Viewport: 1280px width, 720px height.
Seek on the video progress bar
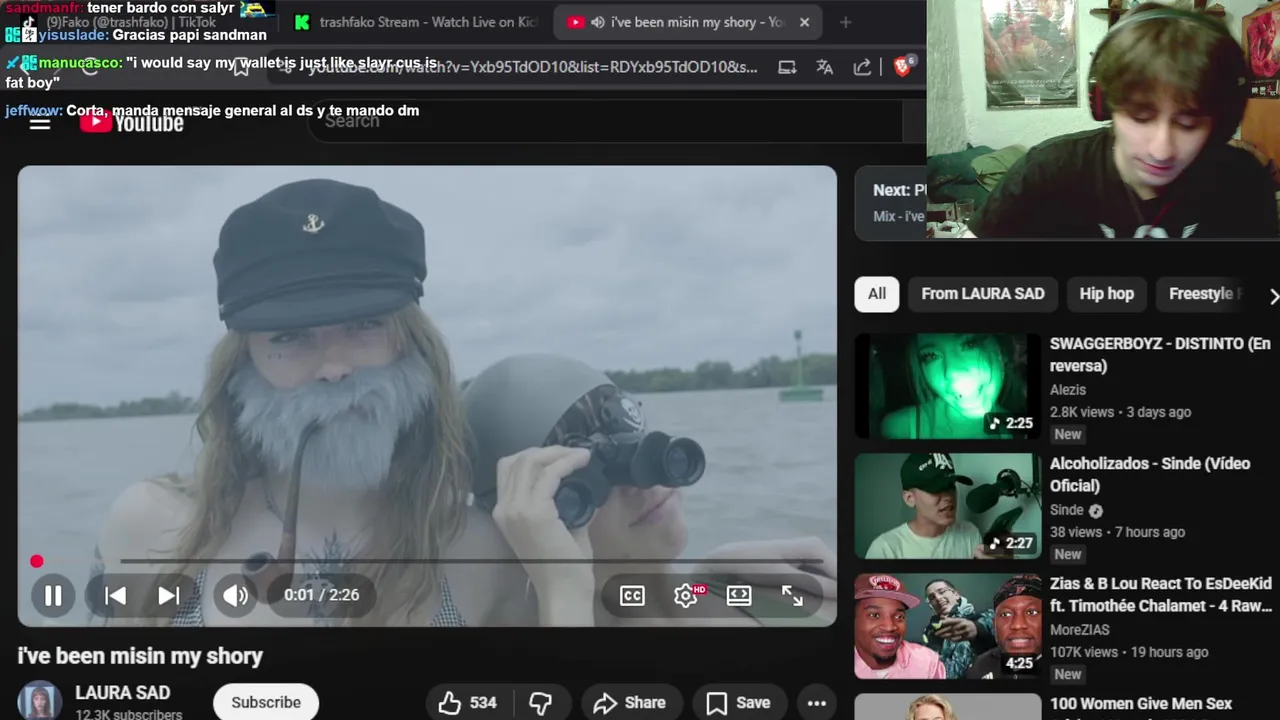click(x=428, y=561)
